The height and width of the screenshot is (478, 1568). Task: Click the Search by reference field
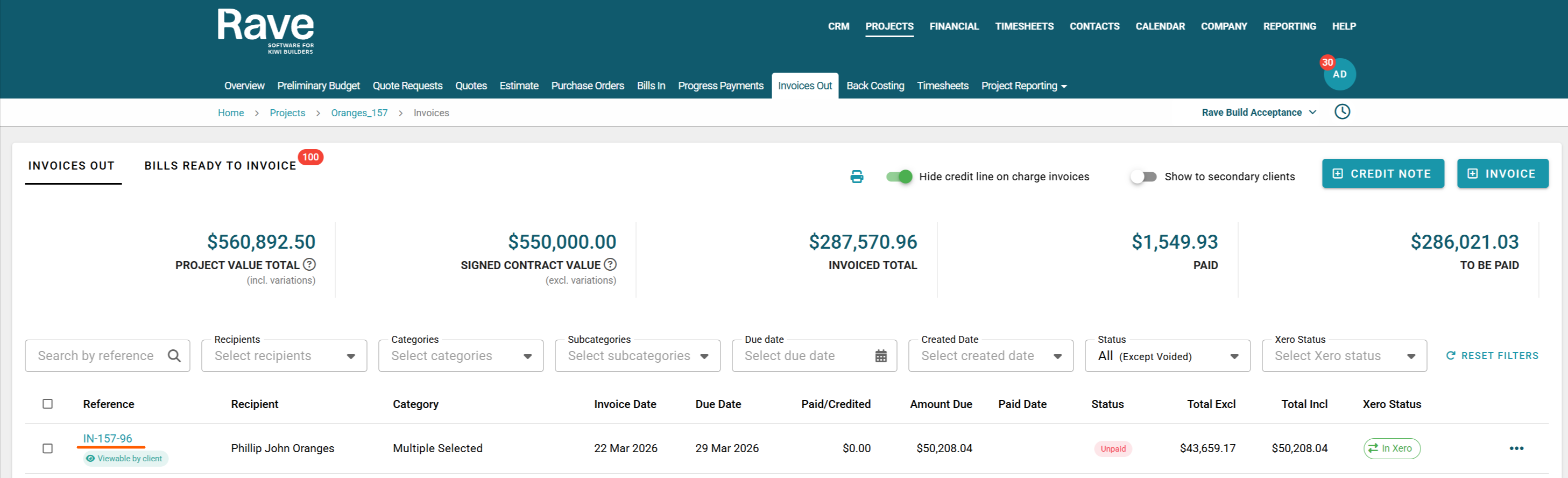pyautogui.click(x=96, y=356)
